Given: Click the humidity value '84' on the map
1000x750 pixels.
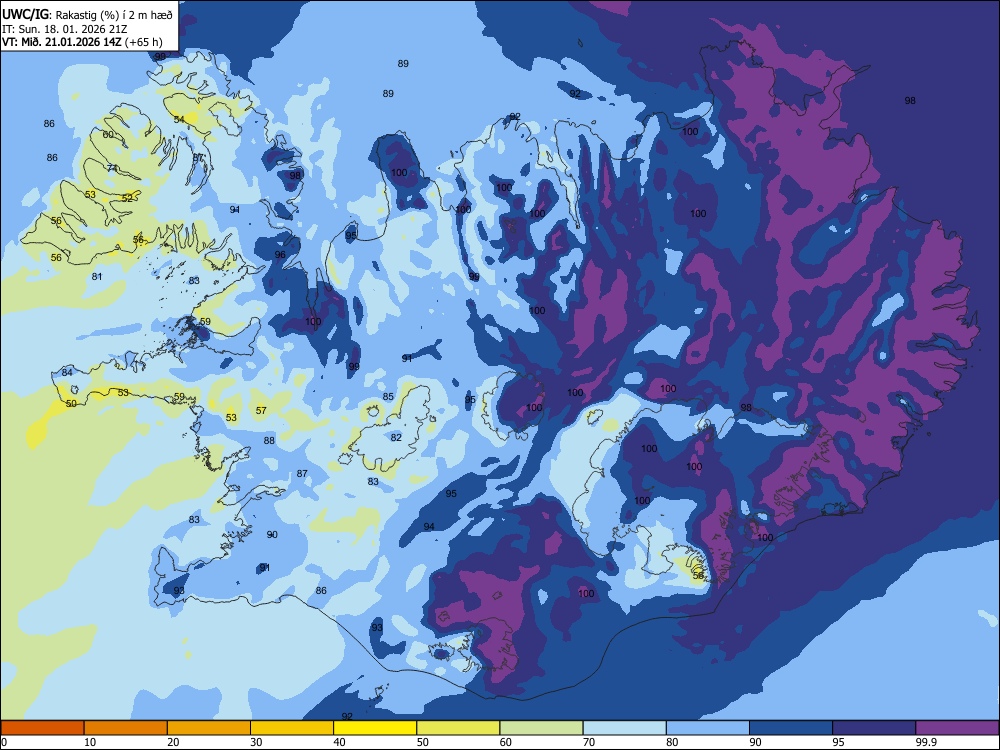Looking at the screenshot, I should coord(67,372).
